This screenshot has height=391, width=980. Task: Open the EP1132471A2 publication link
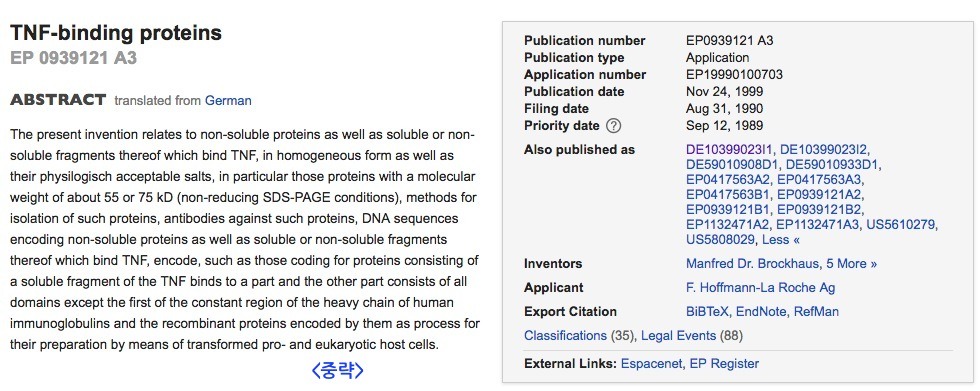pyautogui.click(x=729, y=225)
